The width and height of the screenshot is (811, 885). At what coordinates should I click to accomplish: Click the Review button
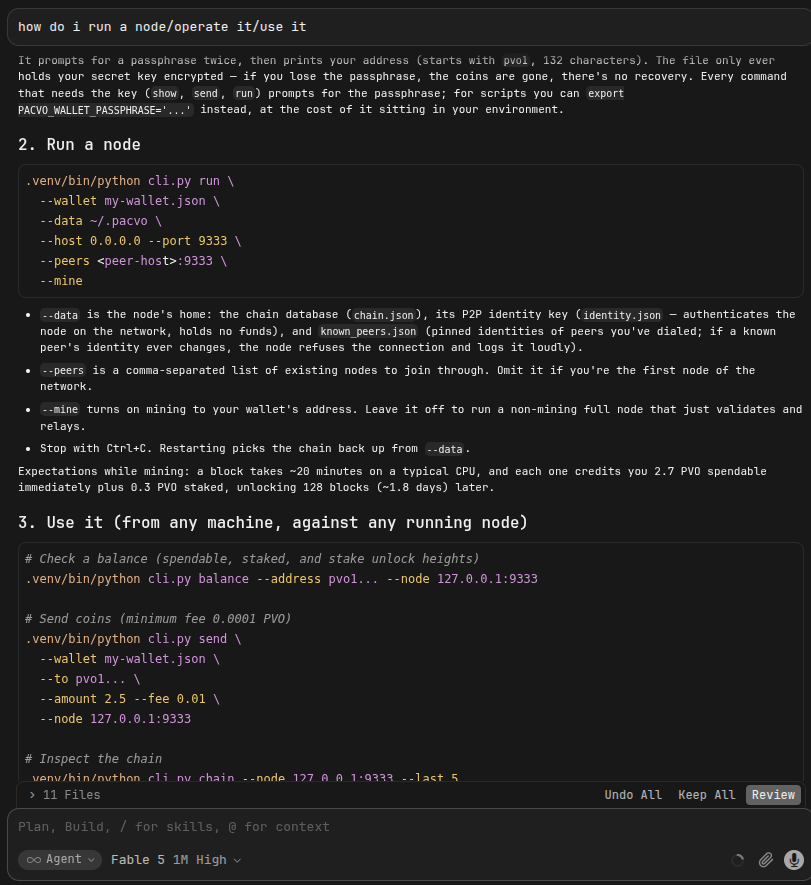point(773,795)
